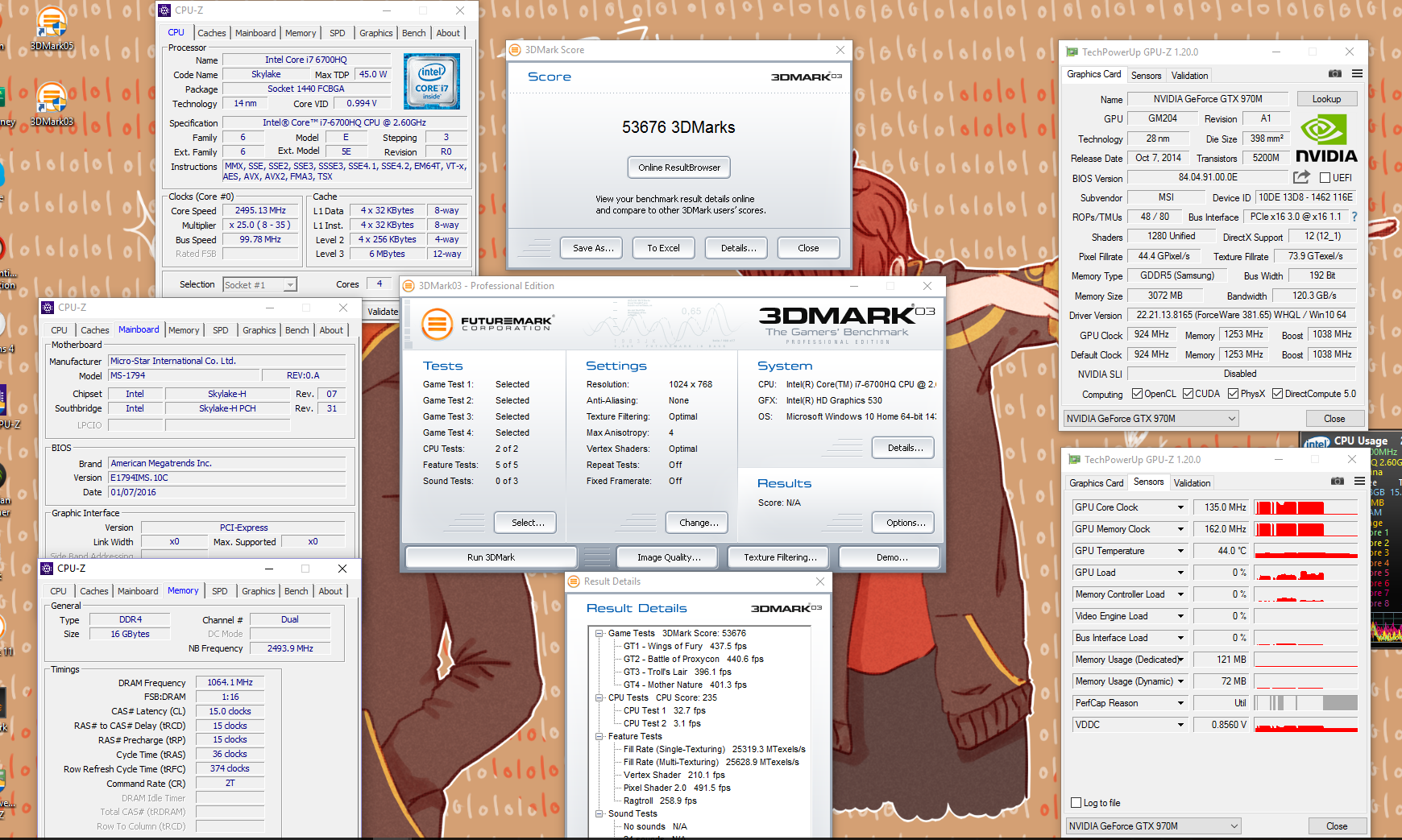Collapse CPU Tests tree node
This screenshot has width=1402, height=840.
pyautogui.click(x=599, y=697)
